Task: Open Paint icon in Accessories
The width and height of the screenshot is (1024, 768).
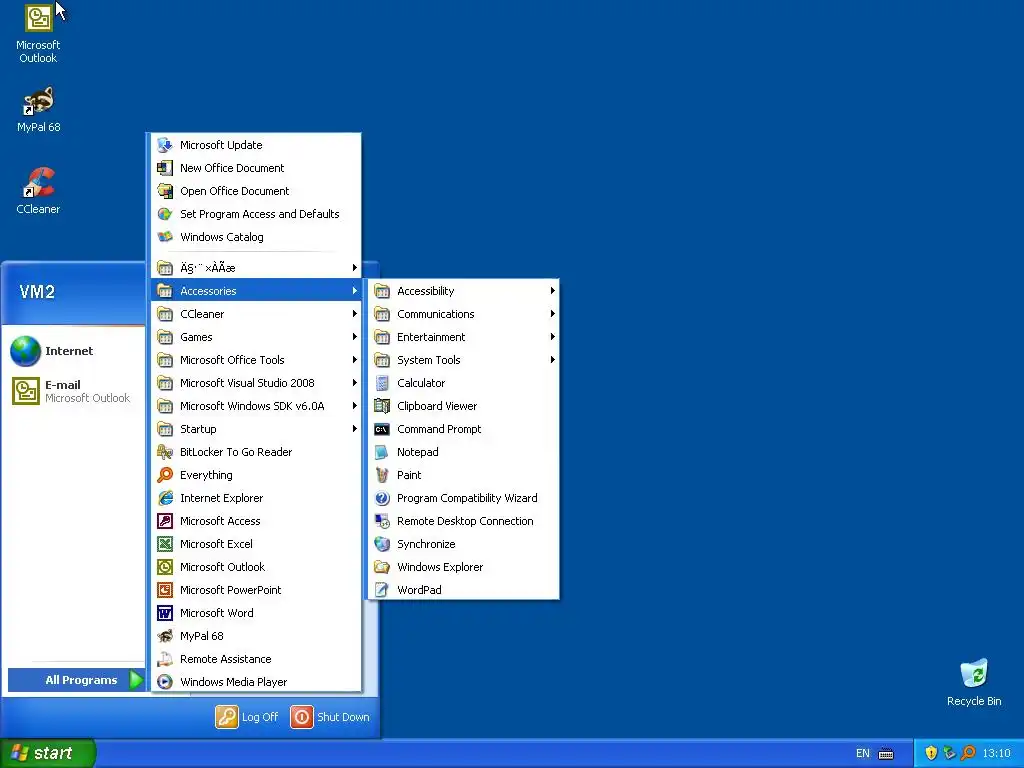Action: [382, 475]
